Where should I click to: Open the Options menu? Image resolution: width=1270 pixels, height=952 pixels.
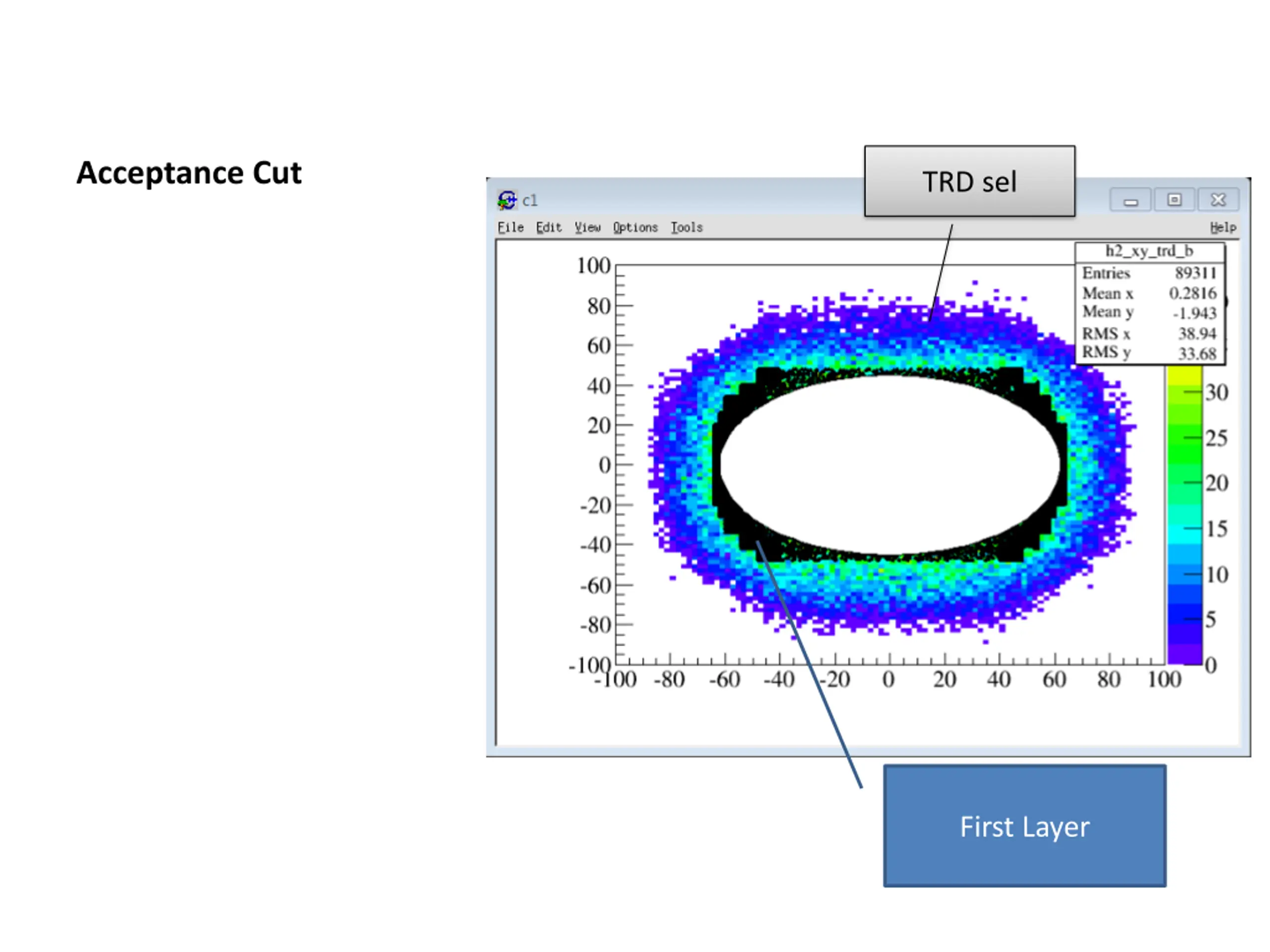(635, 227)
